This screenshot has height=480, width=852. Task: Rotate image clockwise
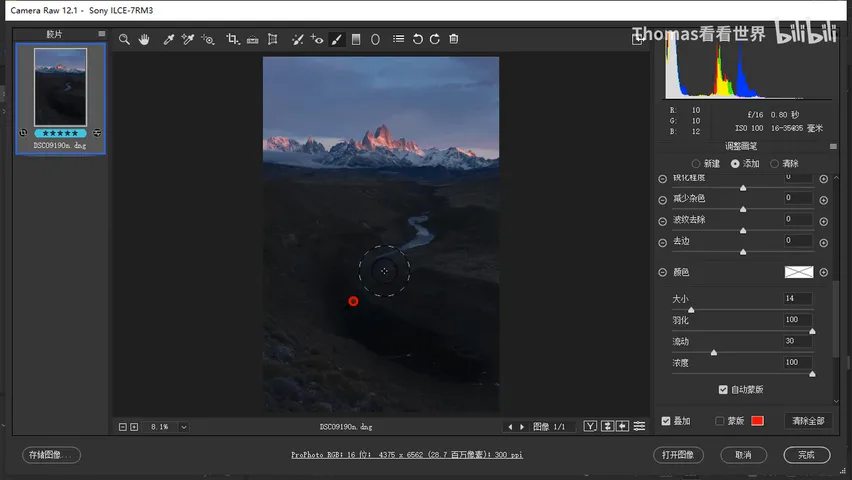[435, 39]
